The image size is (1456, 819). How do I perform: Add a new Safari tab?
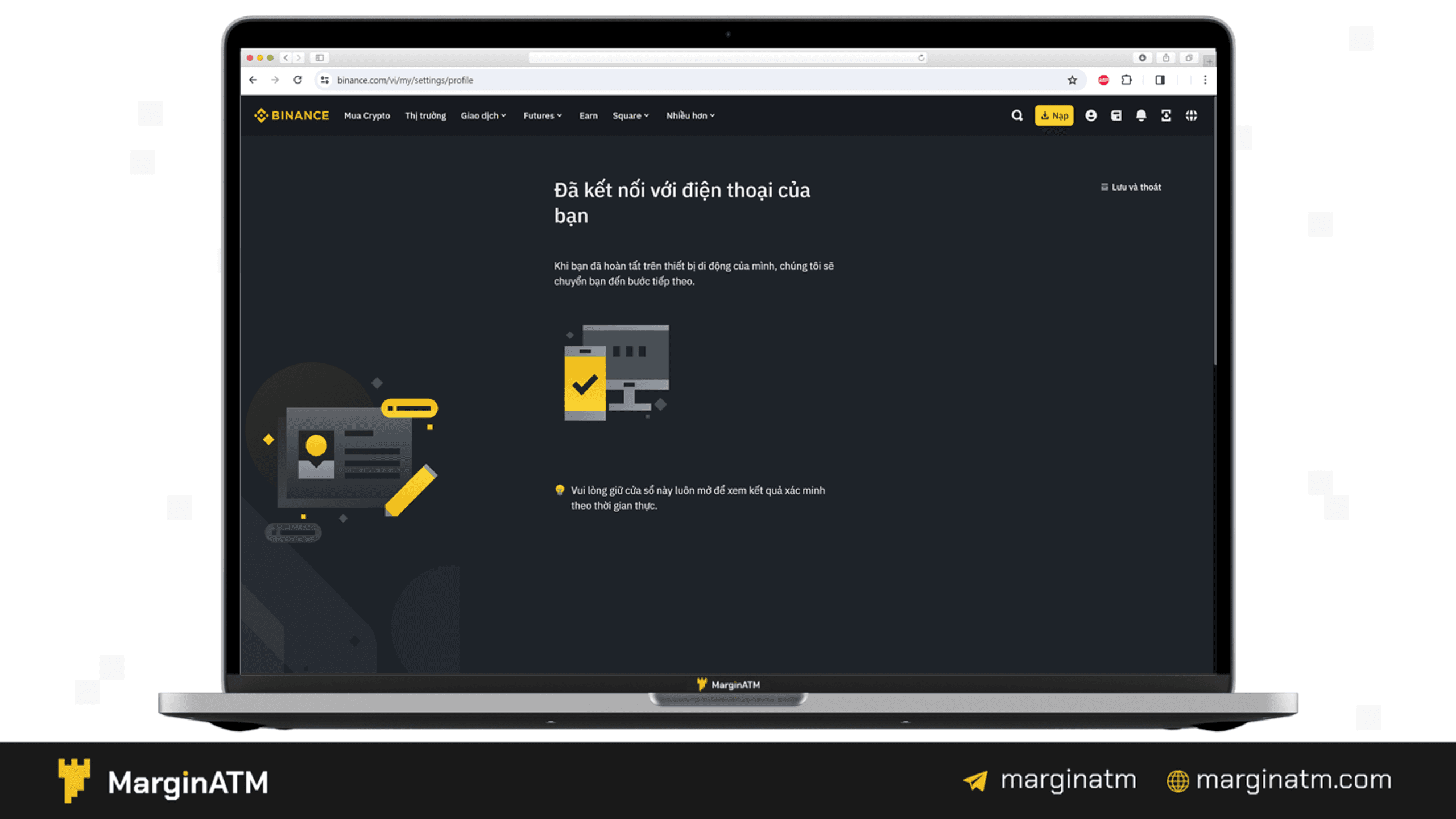click(1210, 60)
